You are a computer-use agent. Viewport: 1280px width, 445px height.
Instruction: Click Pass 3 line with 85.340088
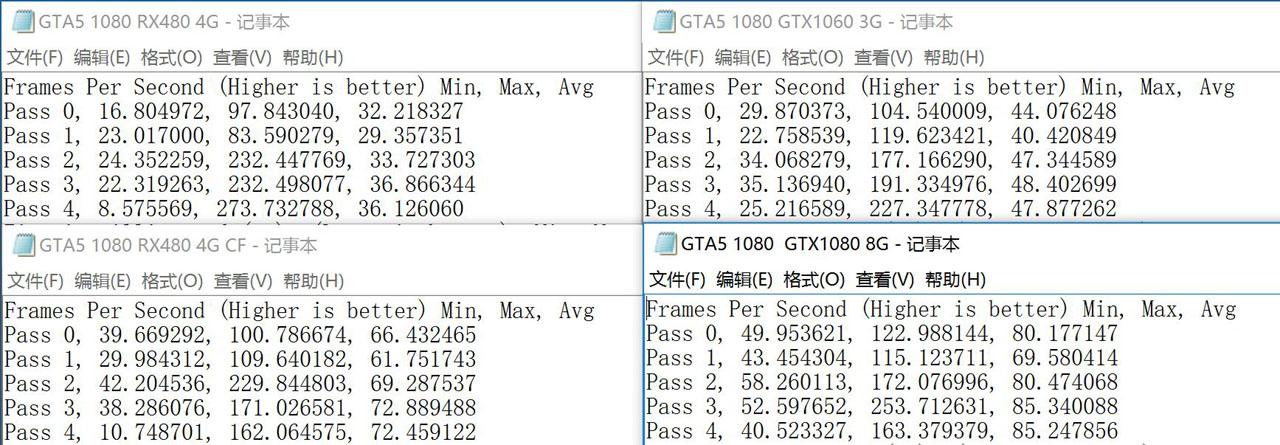(x=883, y=406)
